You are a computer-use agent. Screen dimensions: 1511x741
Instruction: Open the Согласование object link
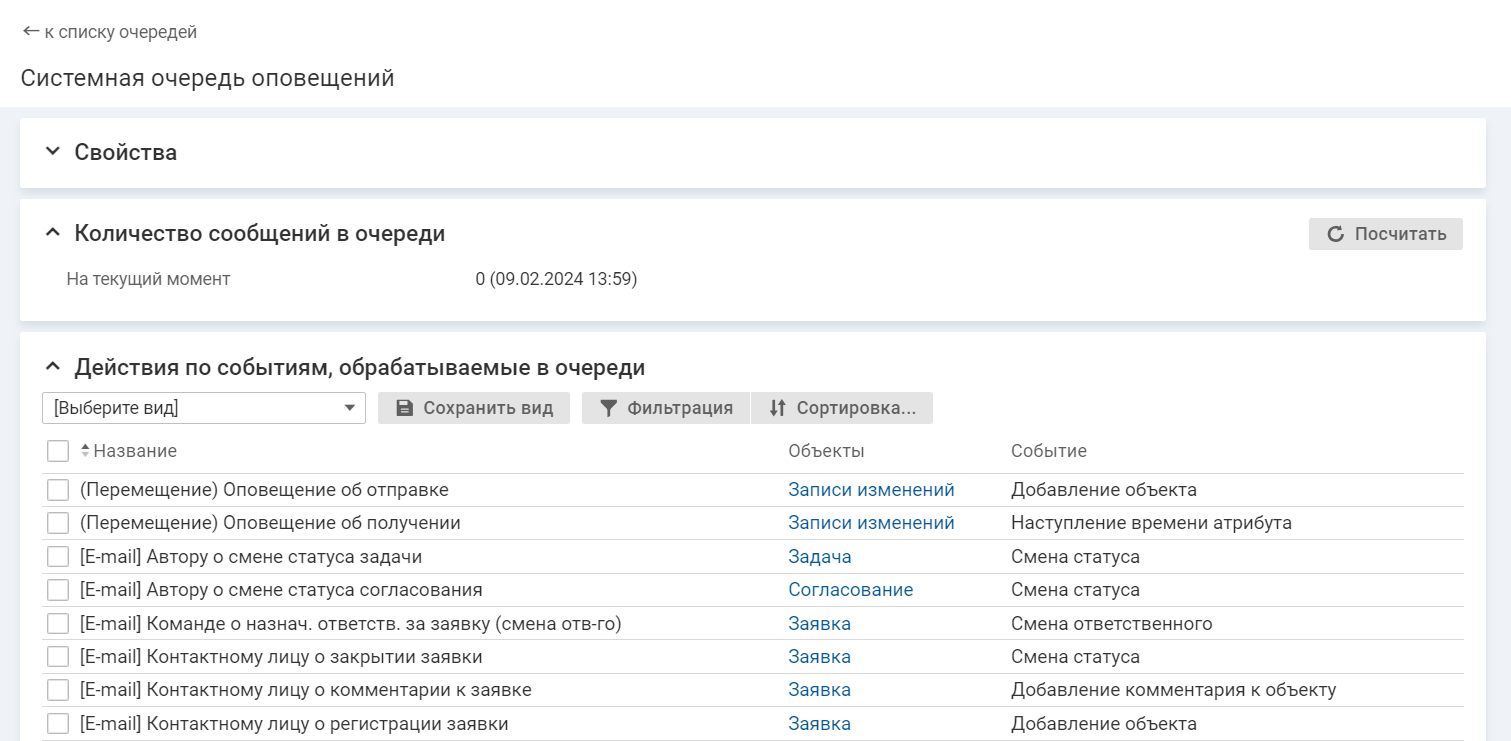click(x=850, y=590)
